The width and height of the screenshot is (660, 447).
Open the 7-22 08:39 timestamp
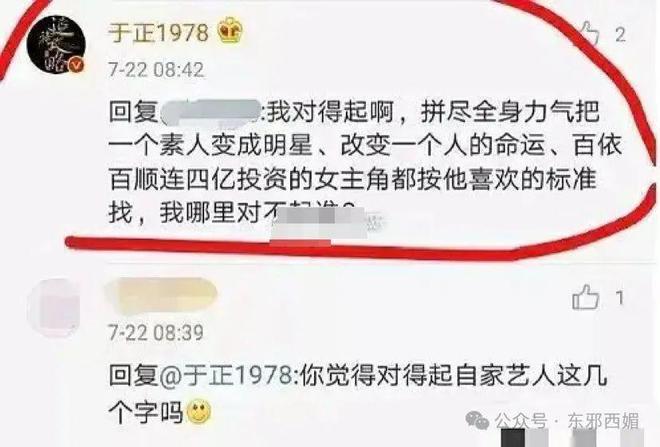156,333
